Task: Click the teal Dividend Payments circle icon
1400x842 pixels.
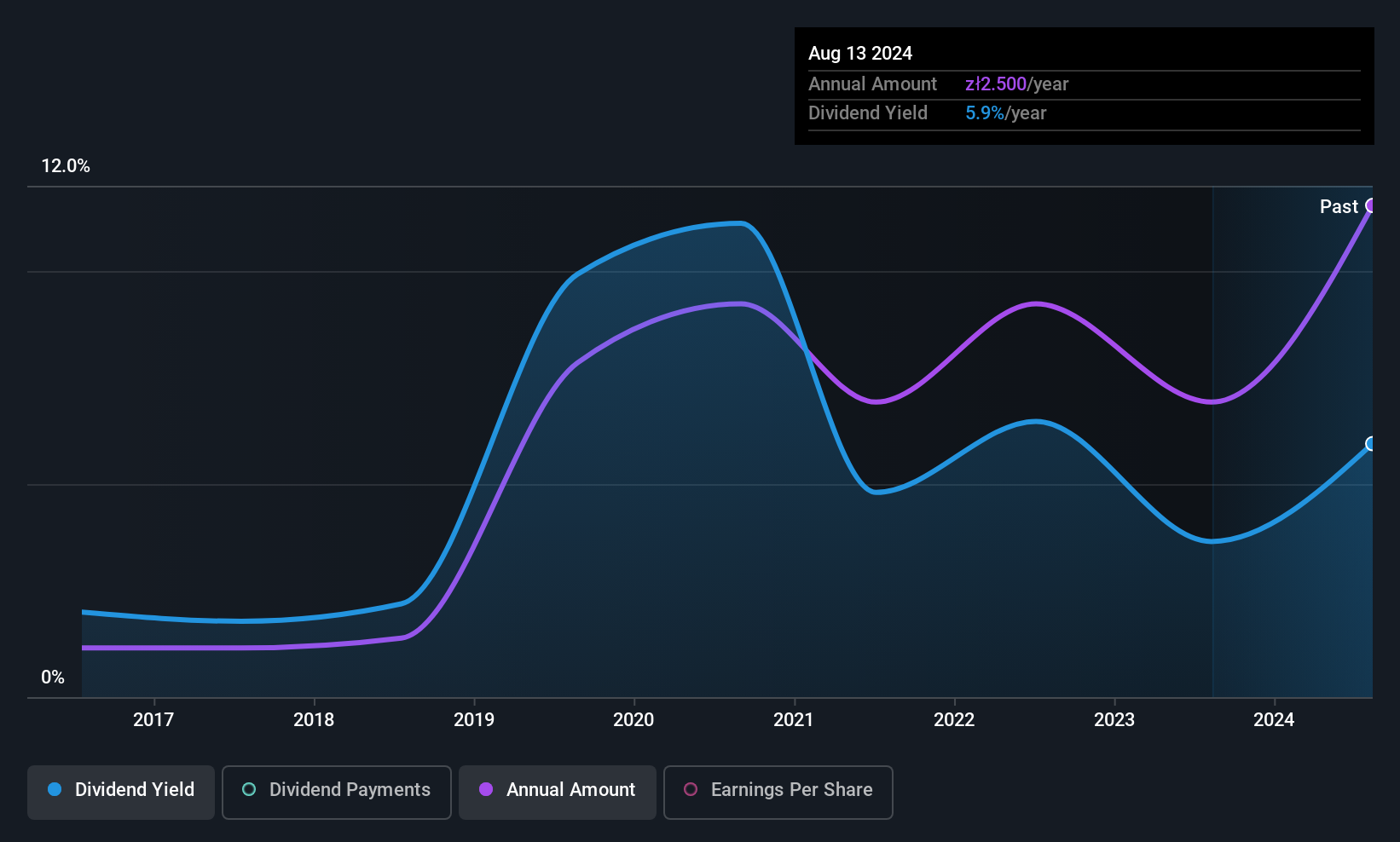Action: coord(249,790)
